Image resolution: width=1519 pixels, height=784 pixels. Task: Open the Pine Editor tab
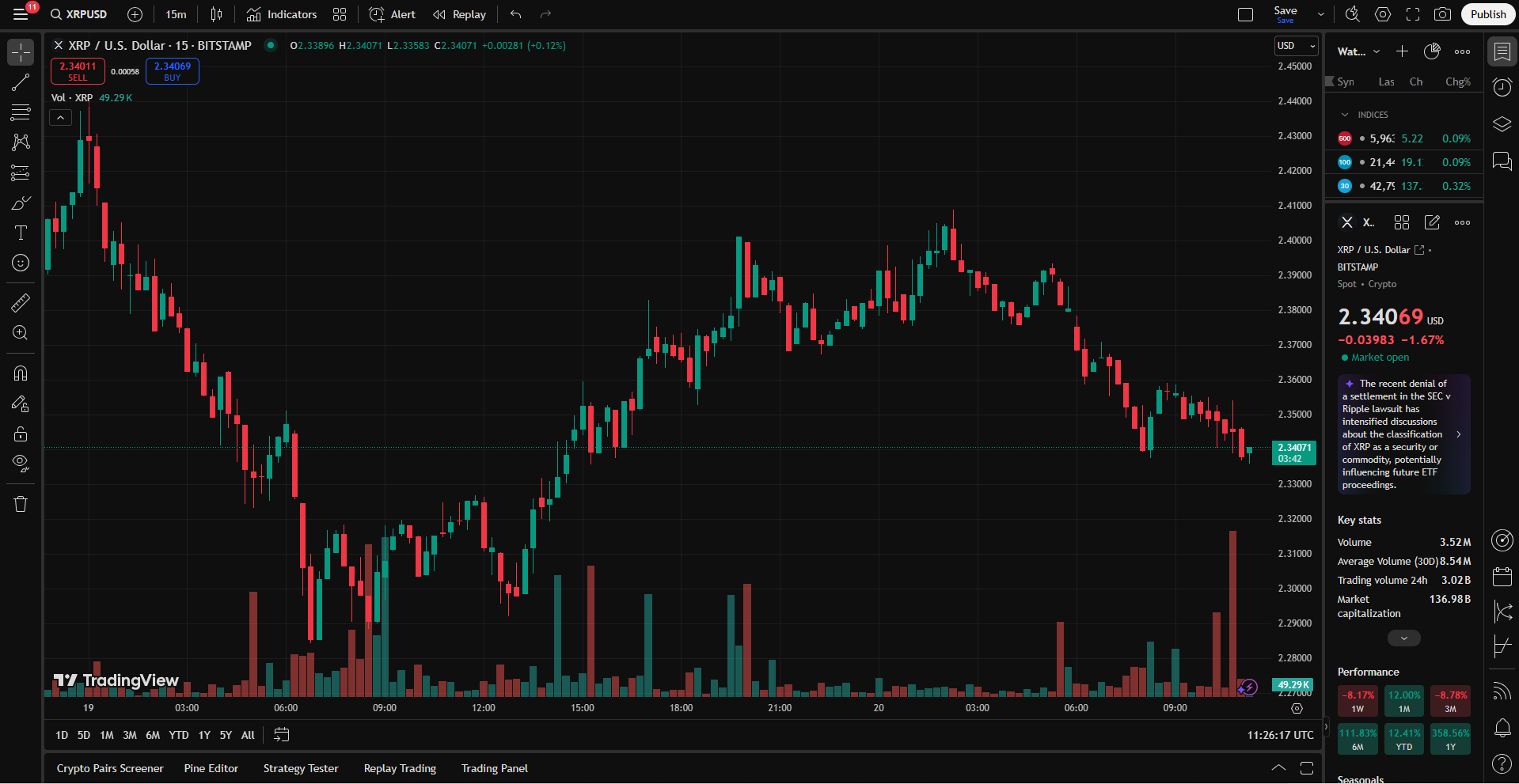click(211, 768)
